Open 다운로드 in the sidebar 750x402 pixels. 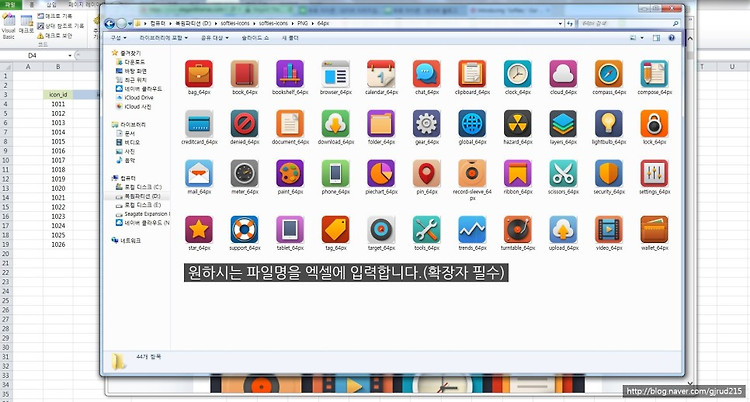pyautogui.click(x=131, y=62)
